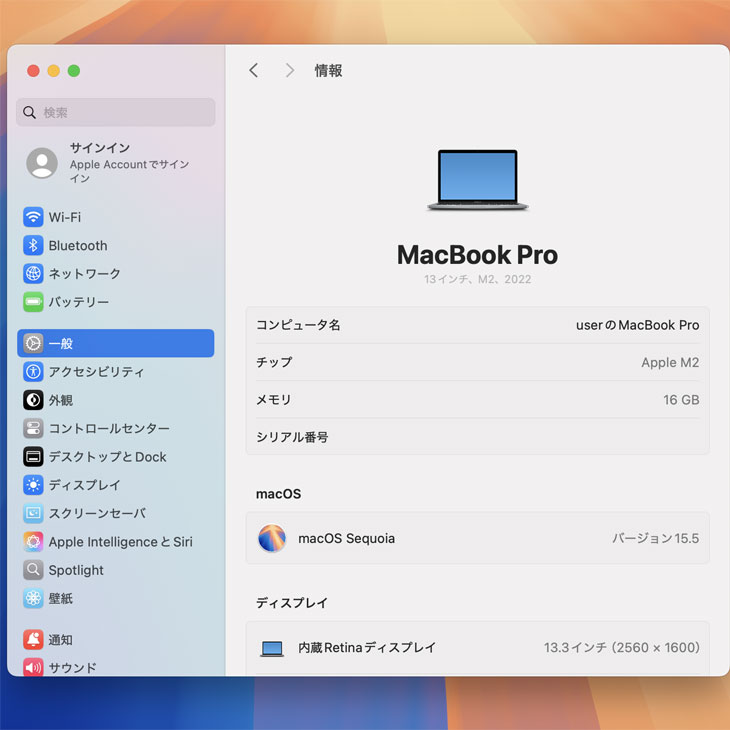Click the Apple M2 chip value
Image resolution: width=730 pixels, height=730 pixels.
(x=670, y=362)
